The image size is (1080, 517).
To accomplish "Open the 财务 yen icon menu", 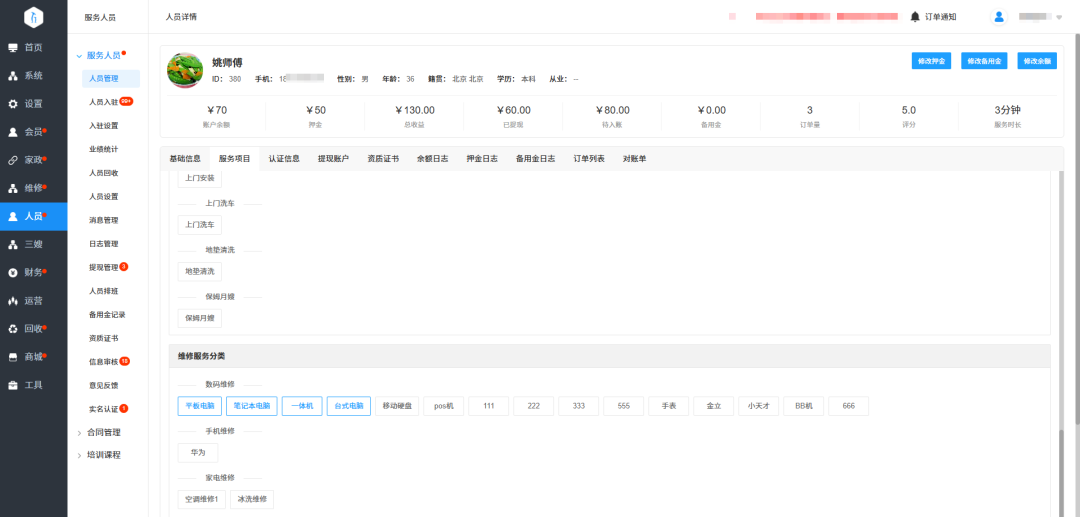I will [x=12, y=273].
